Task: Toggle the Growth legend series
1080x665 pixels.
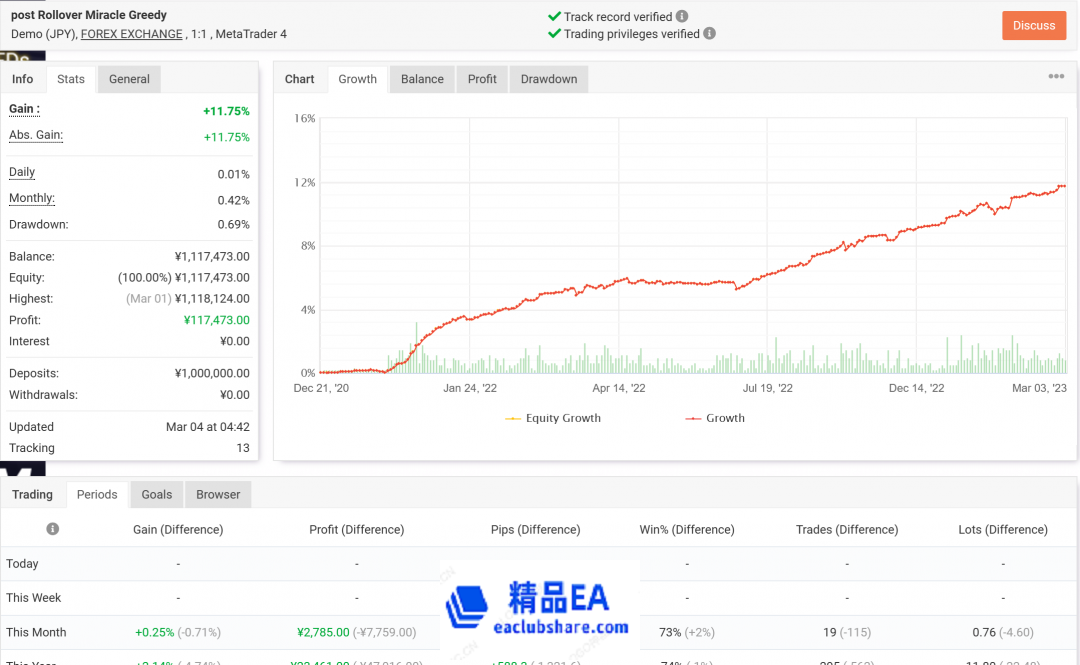Action: (x=715, y=418)
